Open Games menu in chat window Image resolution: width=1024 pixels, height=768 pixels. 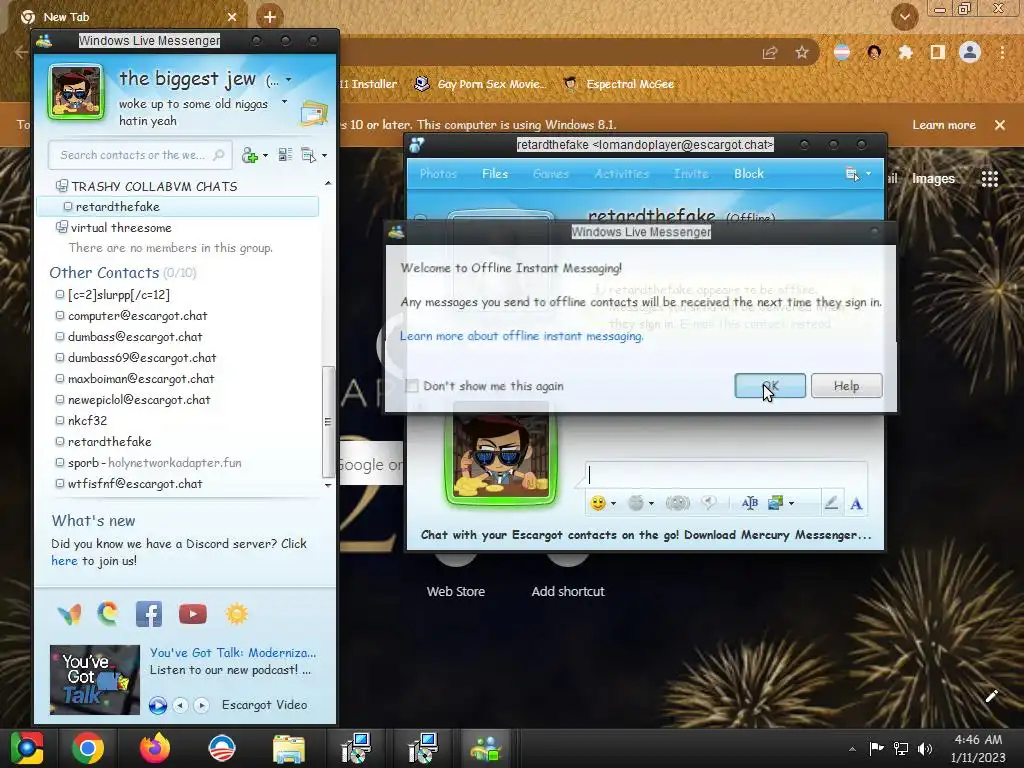(x=551, y=174)
